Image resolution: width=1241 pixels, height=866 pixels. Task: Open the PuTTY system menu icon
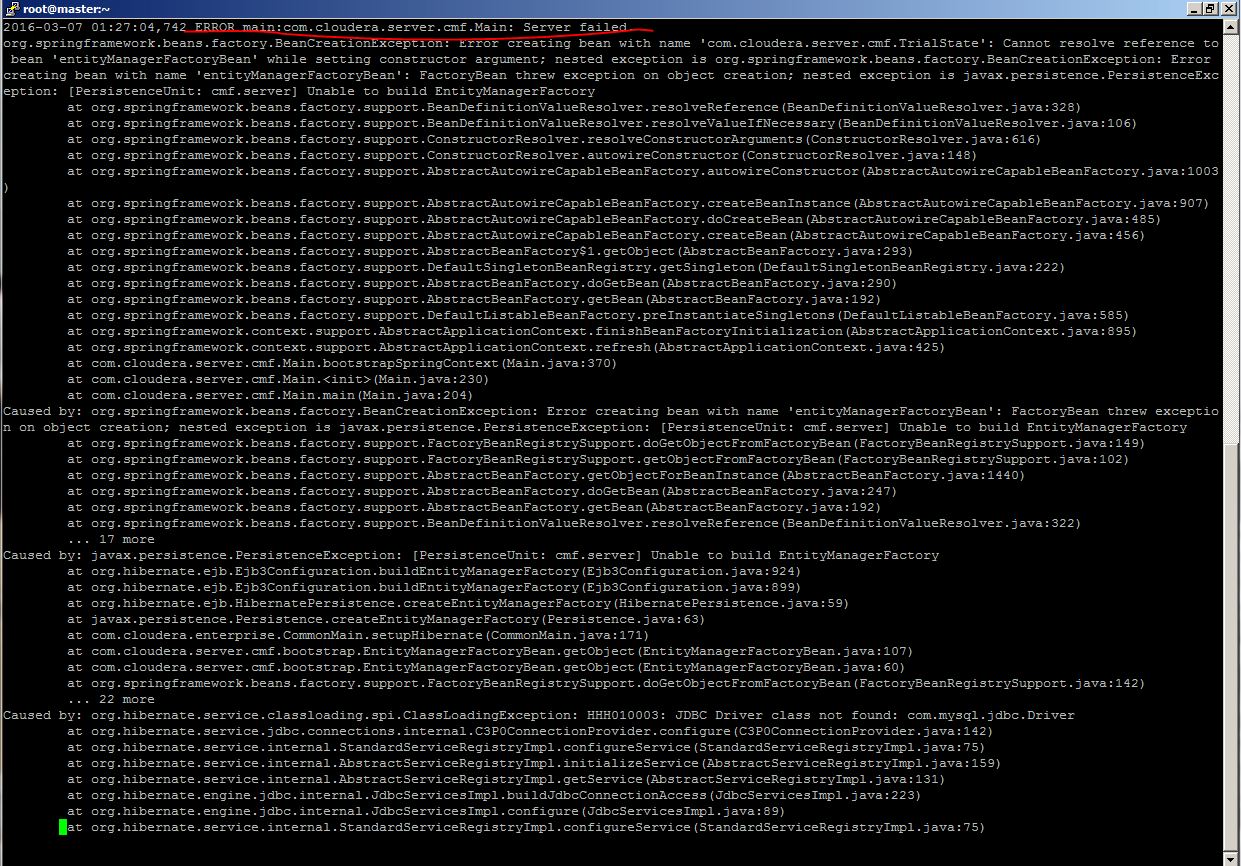(x=12, y=9)
